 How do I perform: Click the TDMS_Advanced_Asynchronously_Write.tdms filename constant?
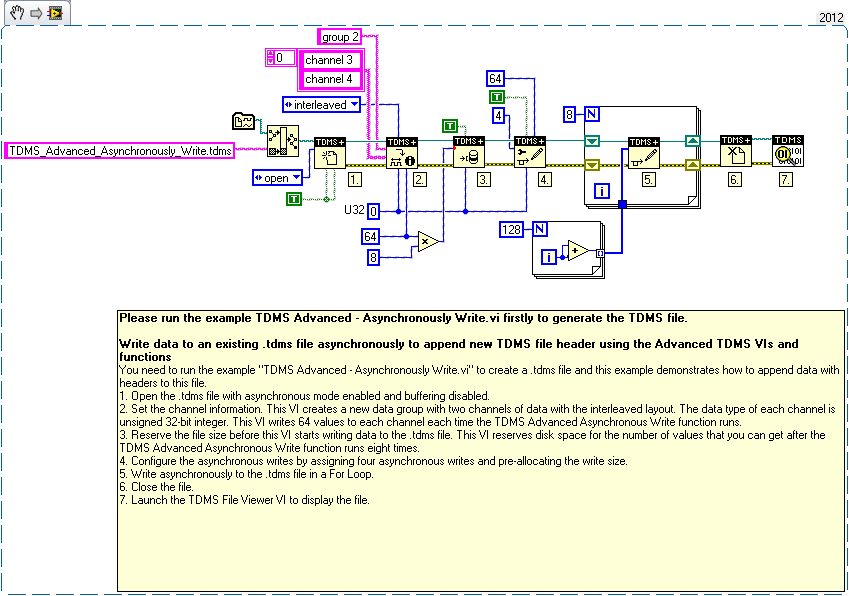coord(120,150)
